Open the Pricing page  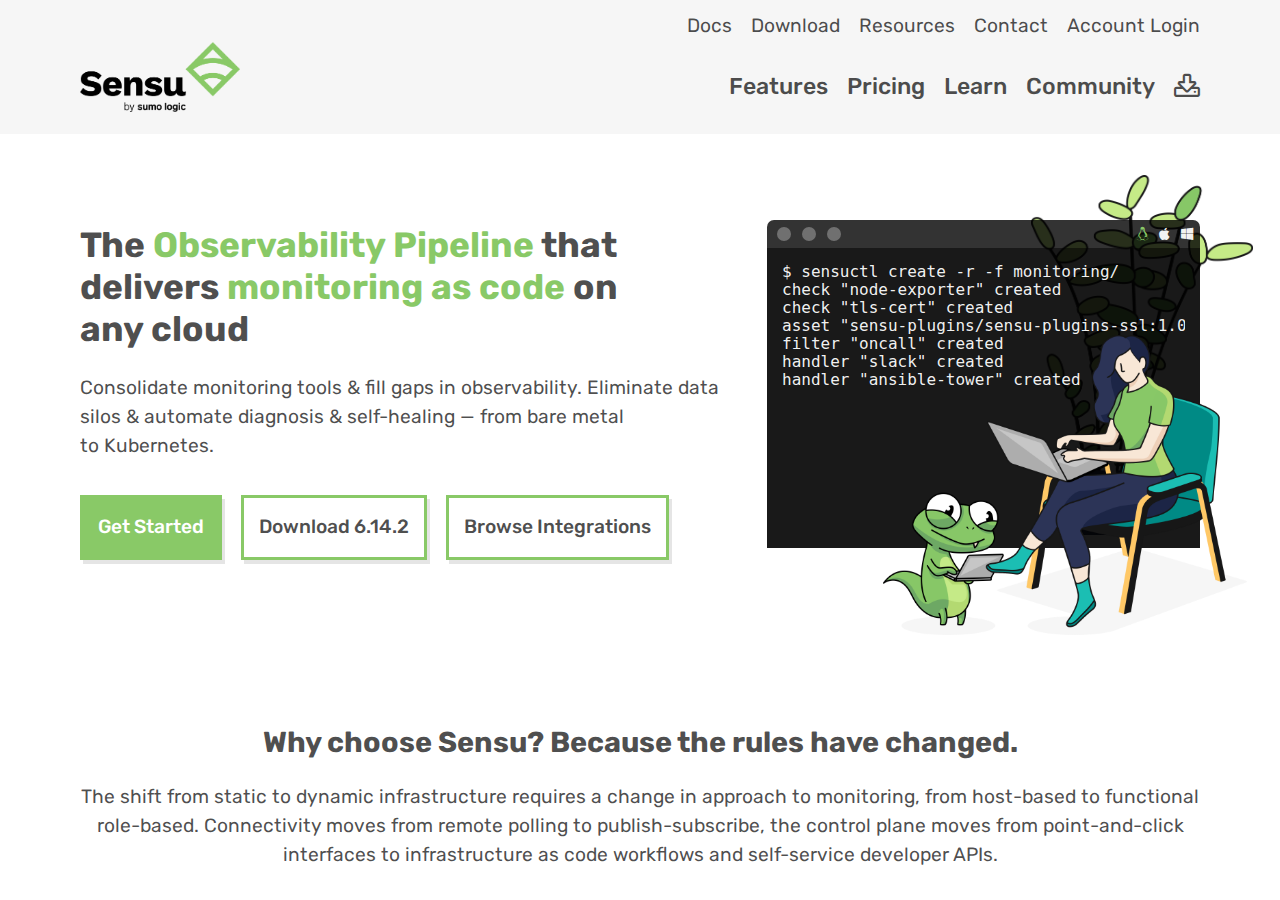[x=886, y=86]
